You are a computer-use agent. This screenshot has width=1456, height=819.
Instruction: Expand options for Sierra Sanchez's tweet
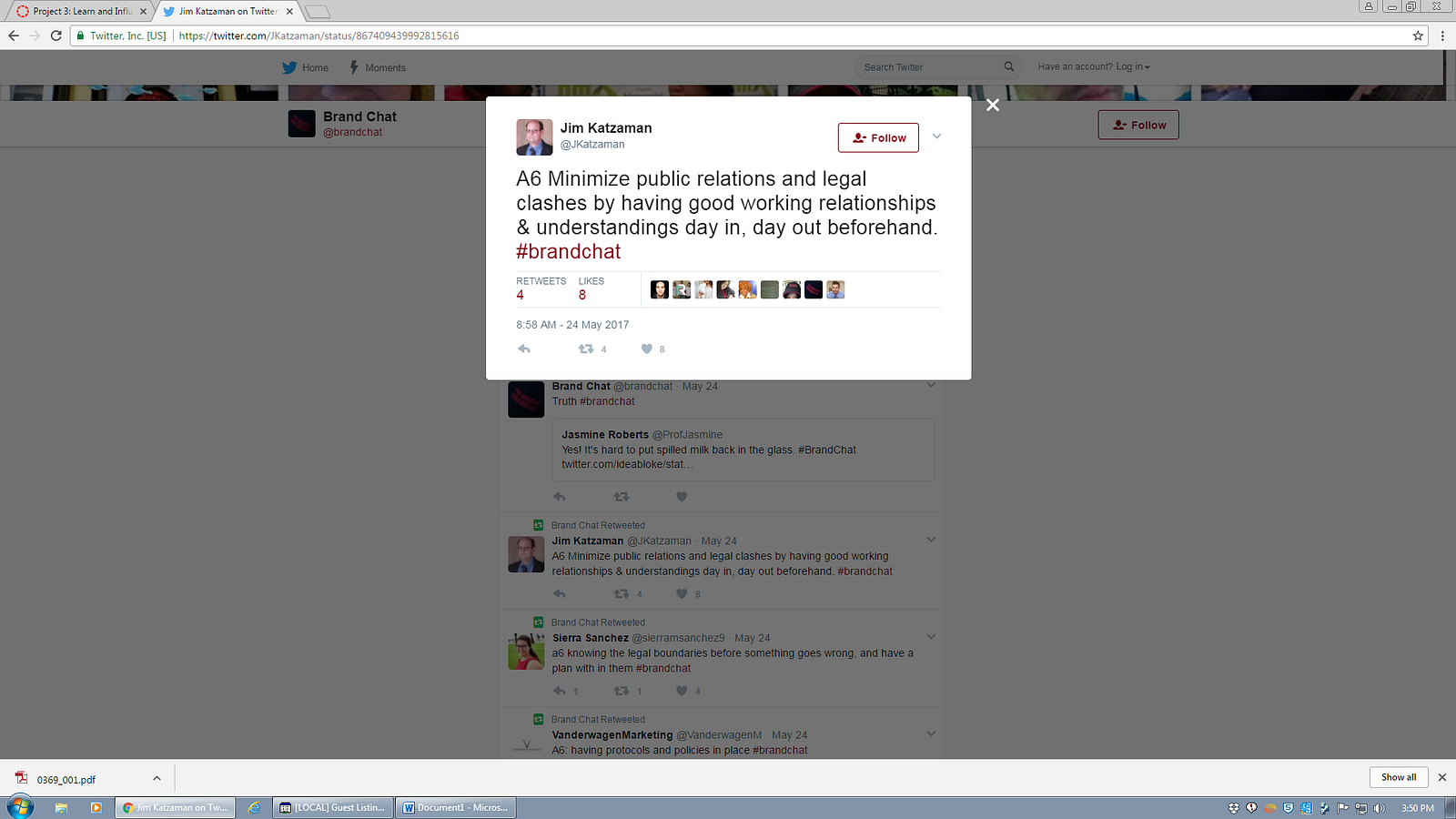(931, 637)
